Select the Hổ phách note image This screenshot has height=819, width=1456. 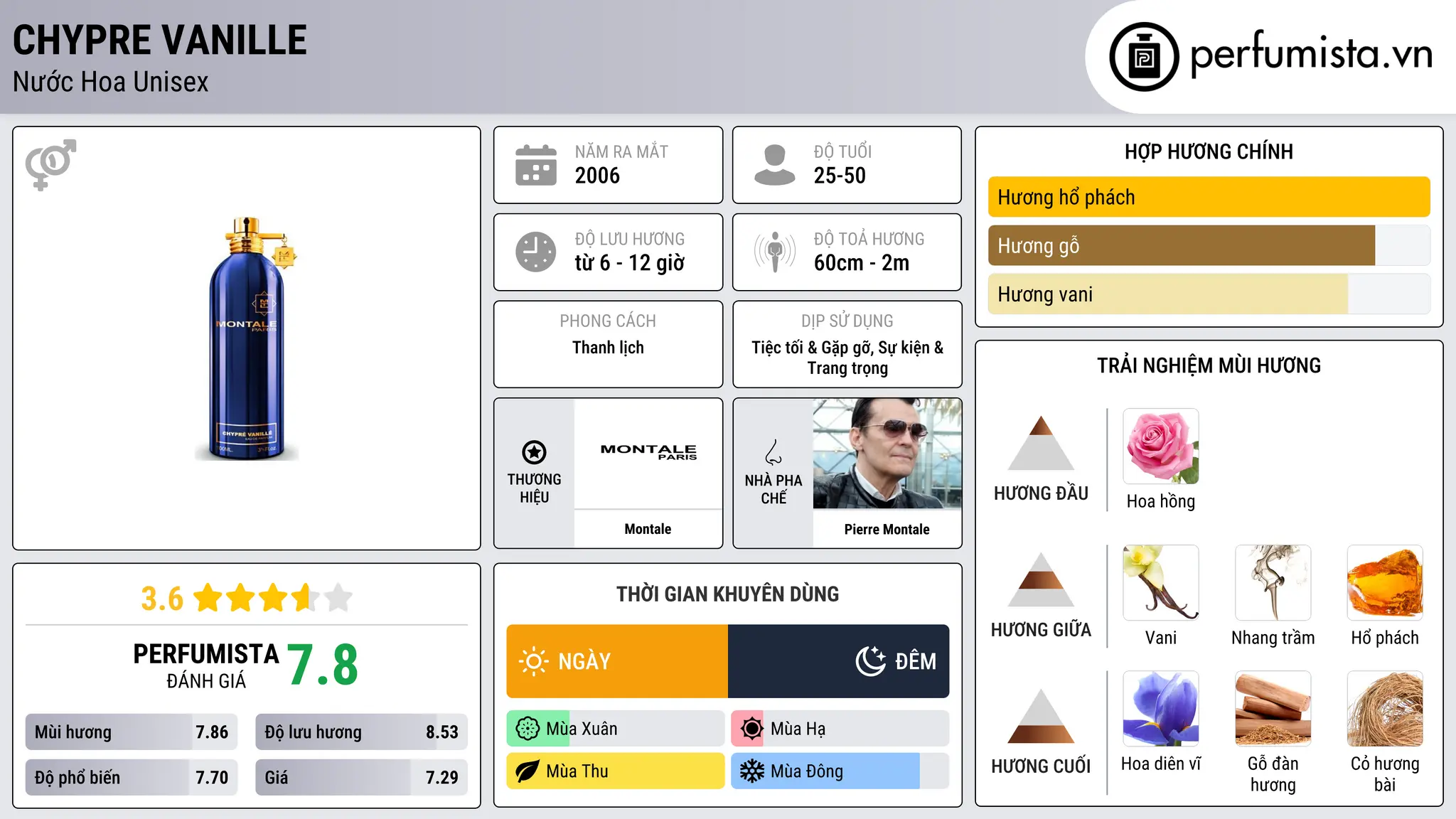pos(1385,583)
